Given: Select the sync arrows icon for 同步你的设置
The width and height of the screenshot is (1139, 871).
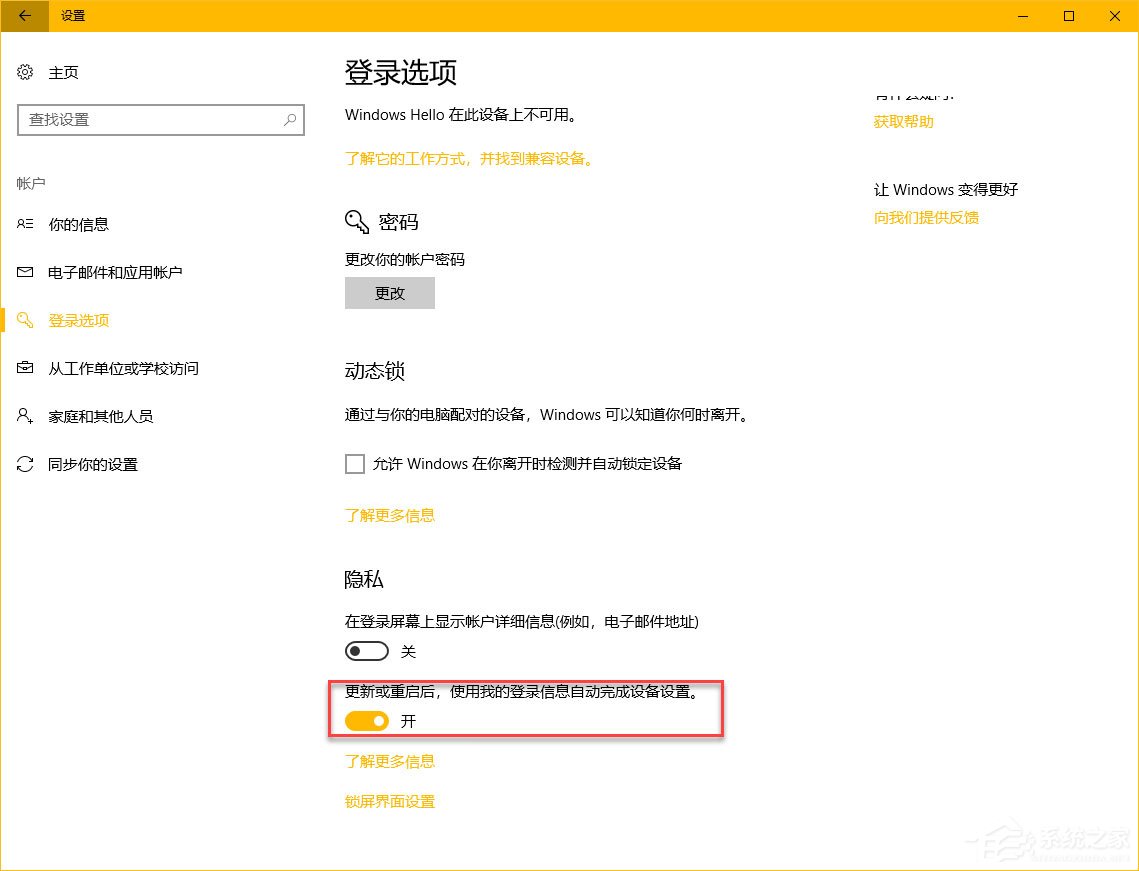Looking at the screenshot, I should coord(24,464).
